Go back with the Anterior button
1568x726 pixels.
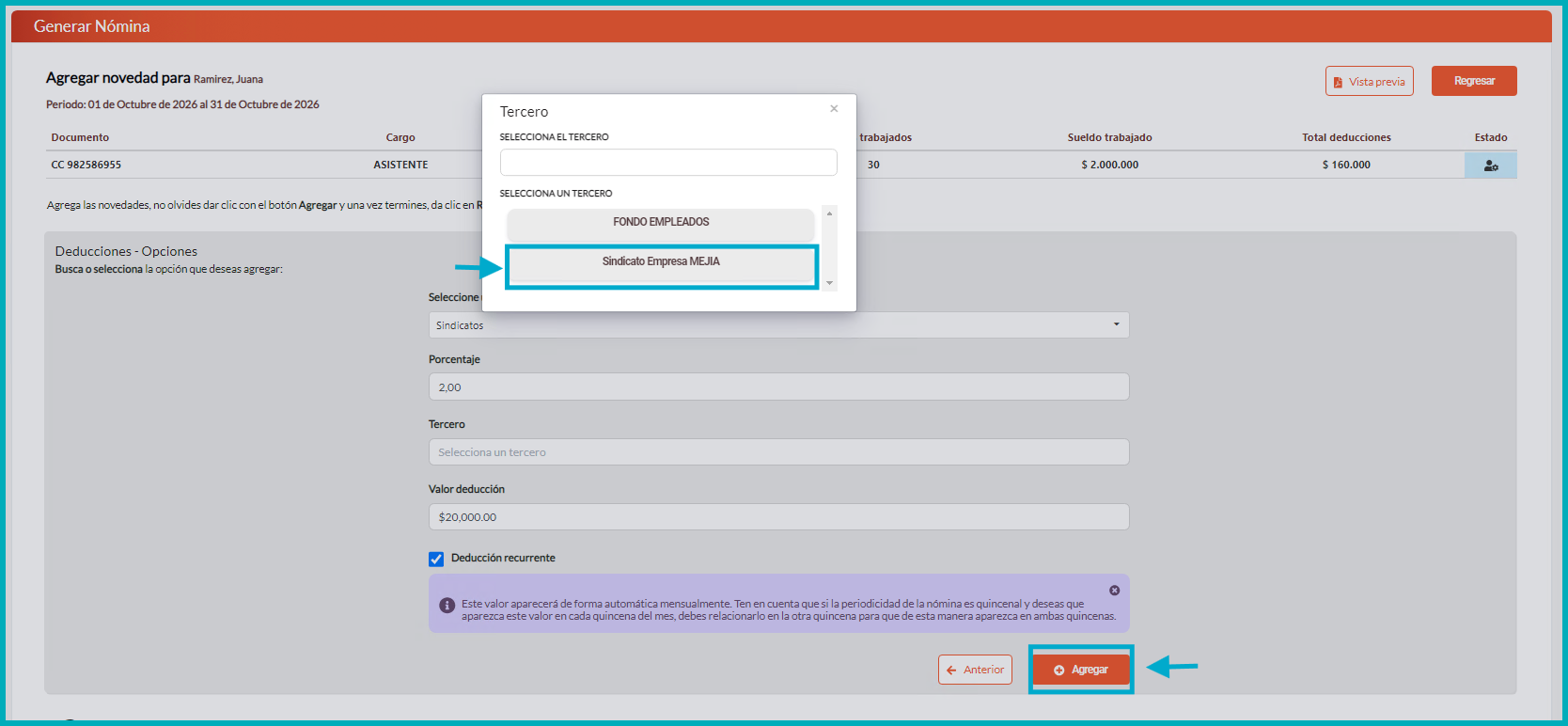(975, 670)
